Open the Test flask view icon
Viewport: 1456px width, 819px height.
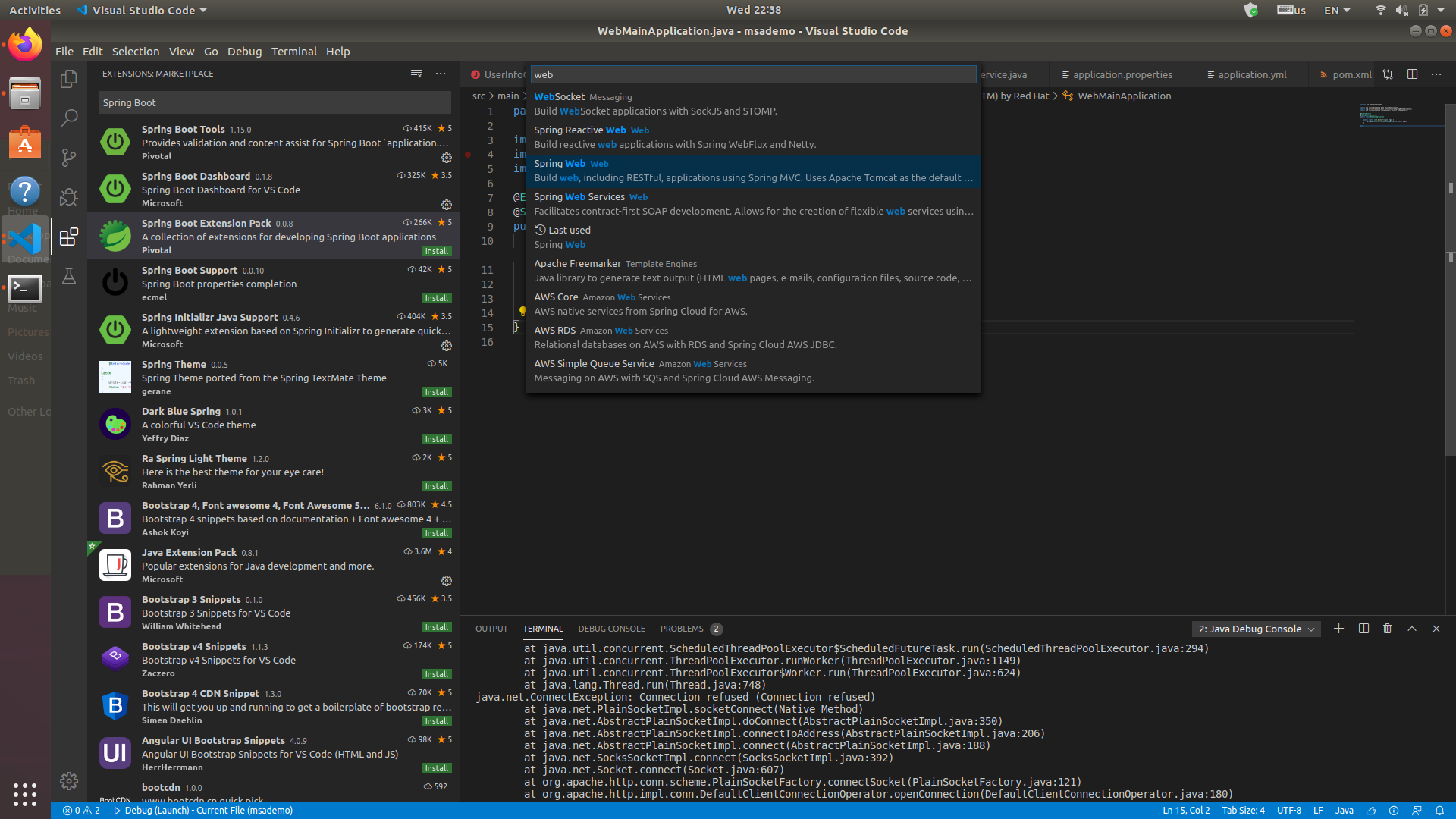coord(69,276)
